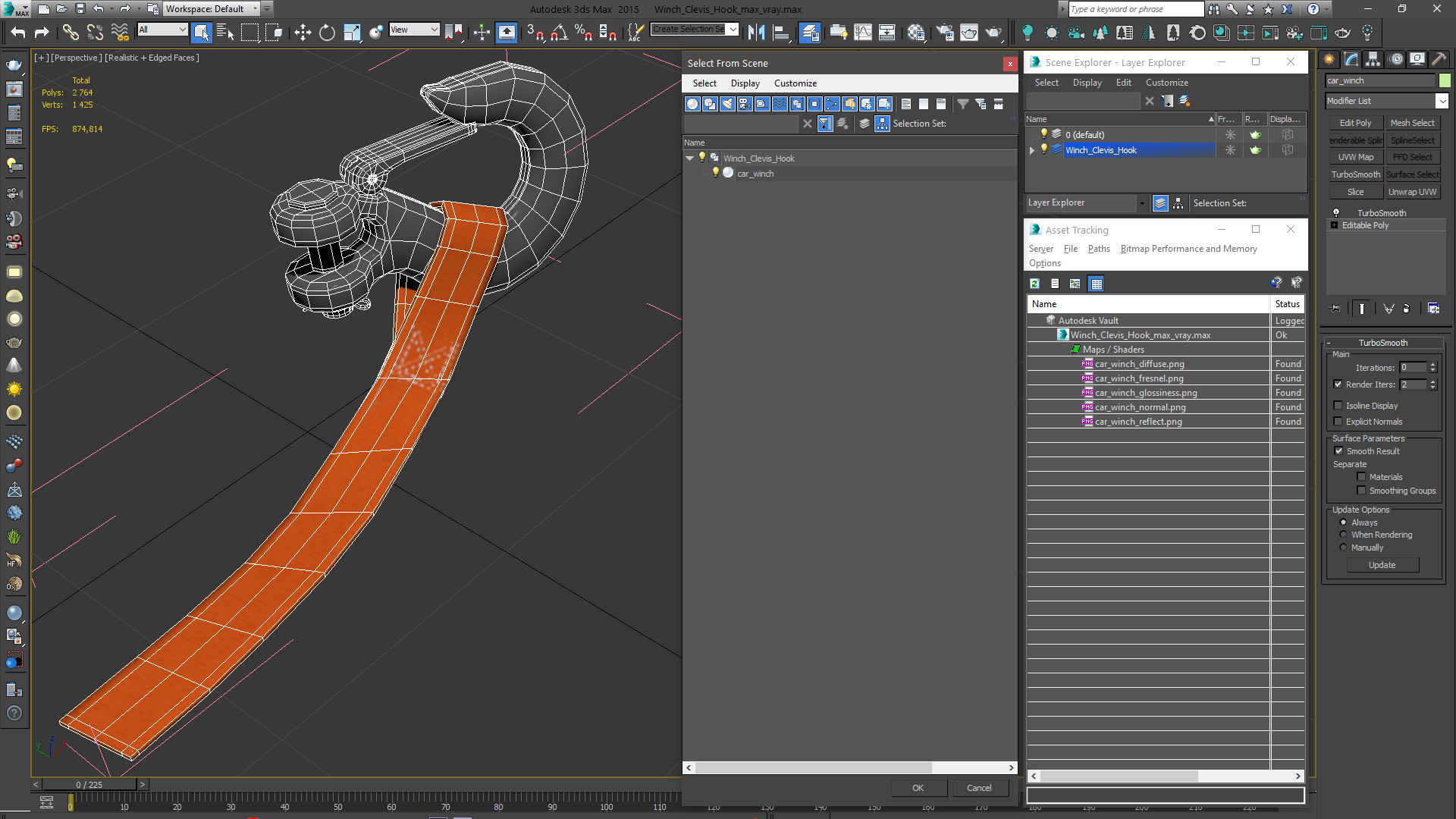Toggle Display Lights filter in Select From Scene

(x=727, y=104)
